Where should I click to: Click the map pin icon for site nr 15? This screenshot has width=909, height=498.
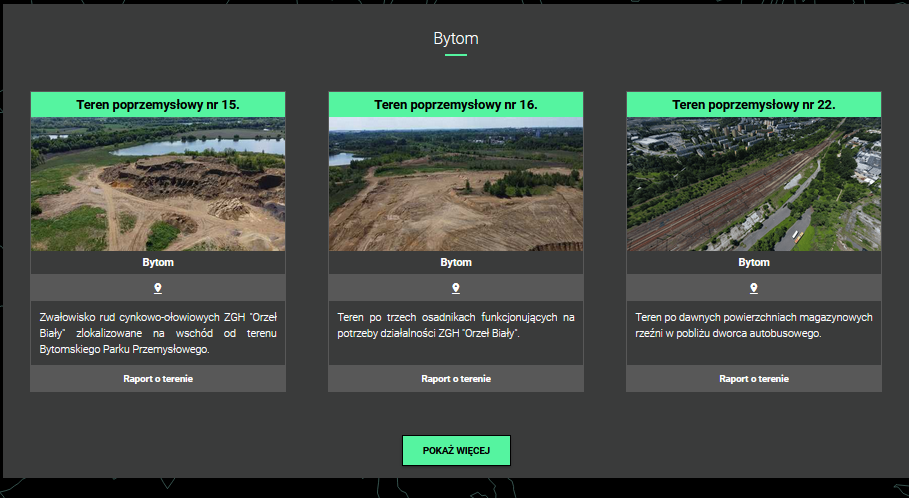[x=158, y=288]
